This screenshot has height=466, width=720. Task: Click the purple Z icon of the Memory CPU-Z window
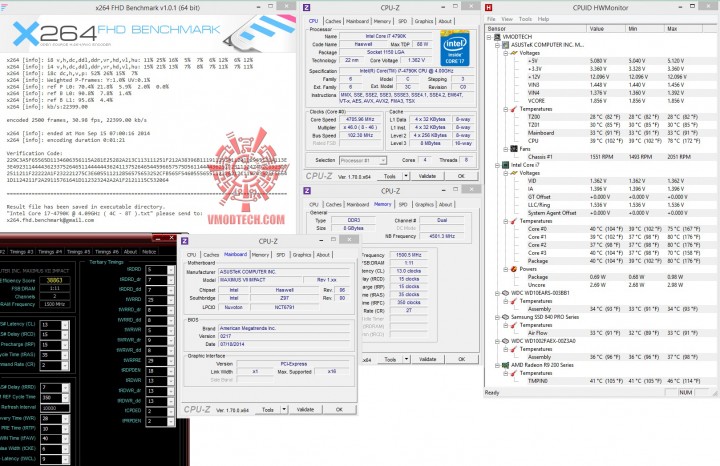tap(307, 191)
